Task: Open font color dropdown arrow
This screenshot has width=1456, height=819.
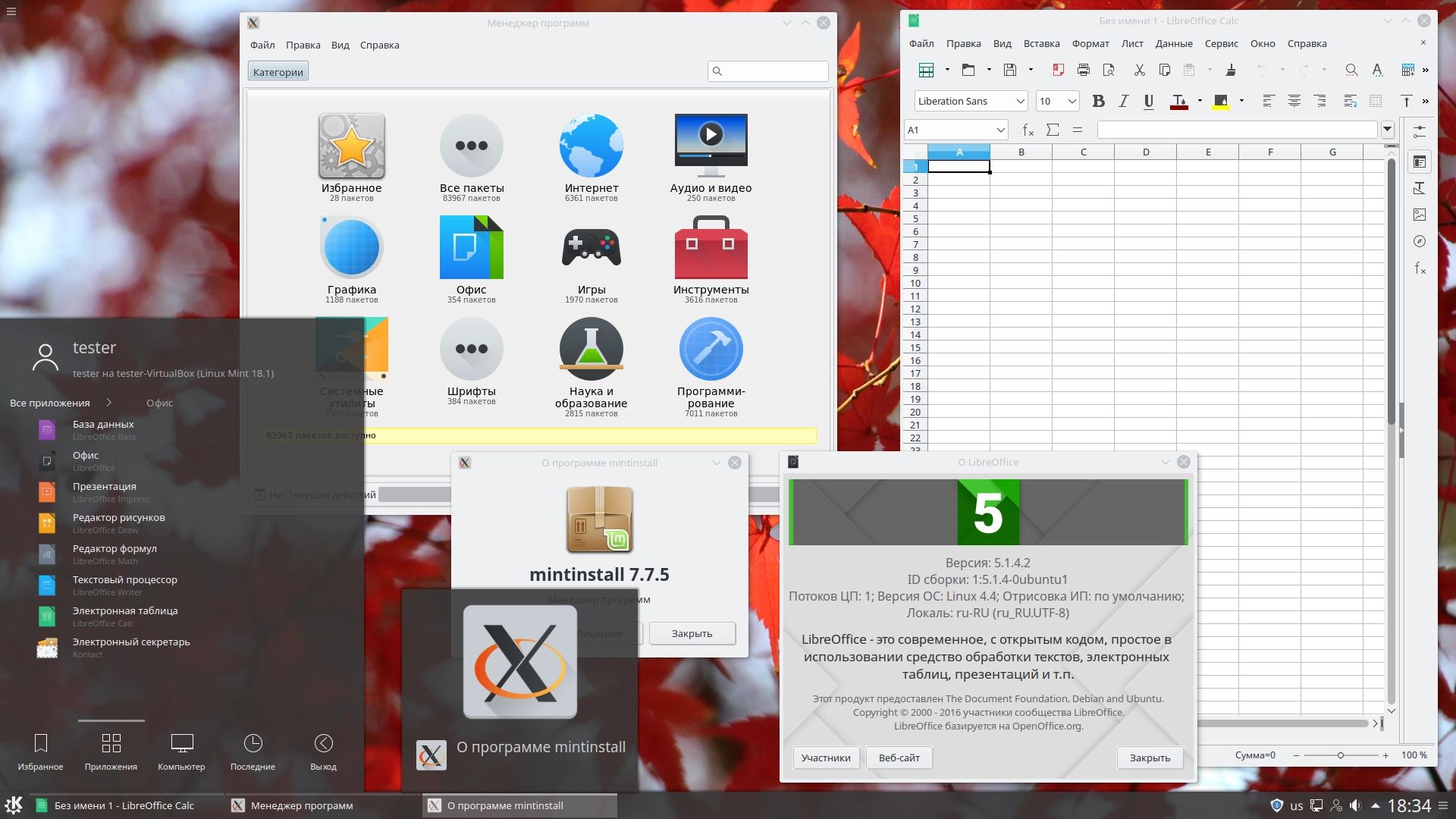Action: coord(1200,101)
